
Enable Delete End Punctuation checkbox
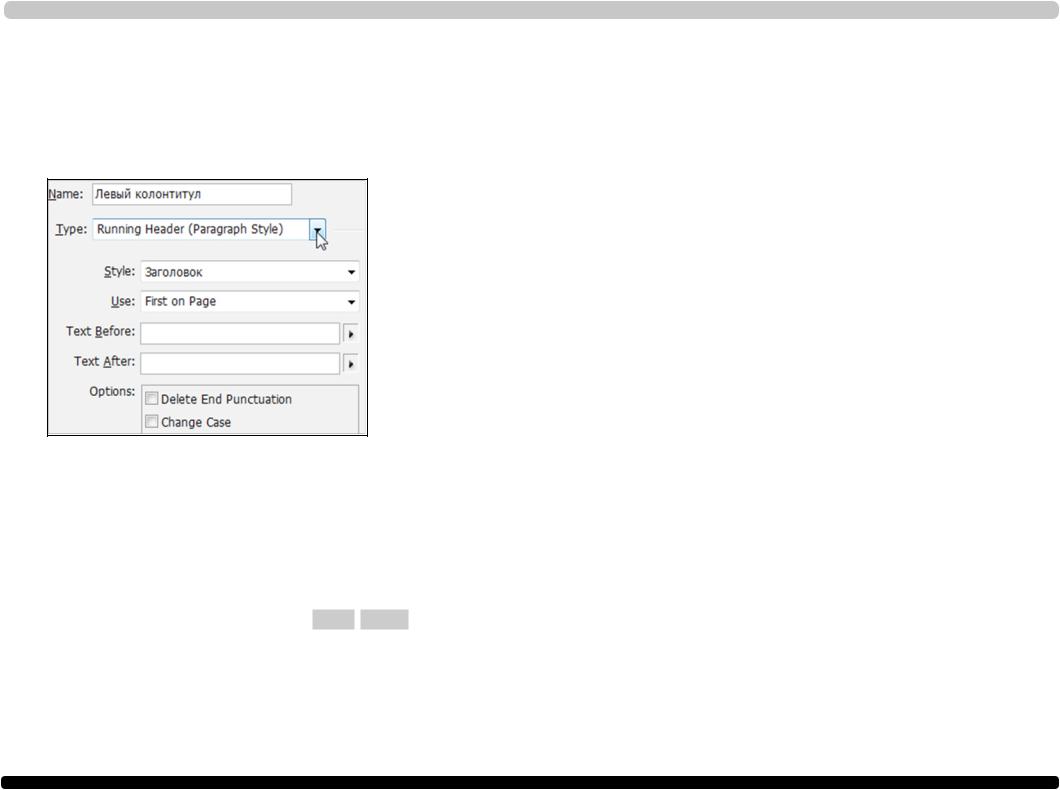tap(151, 399)
